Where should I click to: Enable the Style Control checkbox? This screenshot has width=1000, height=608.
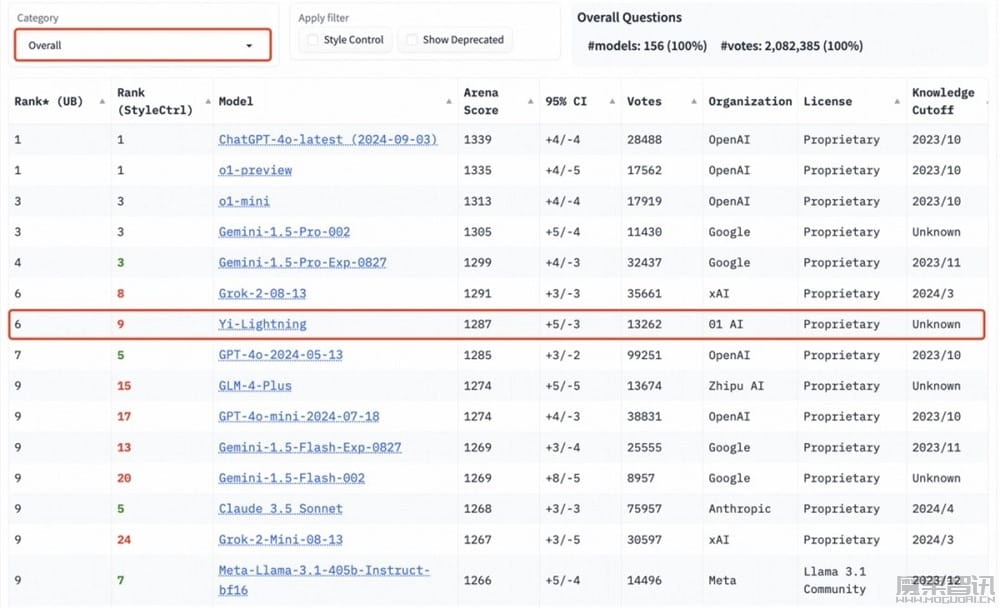click(313, 40)
